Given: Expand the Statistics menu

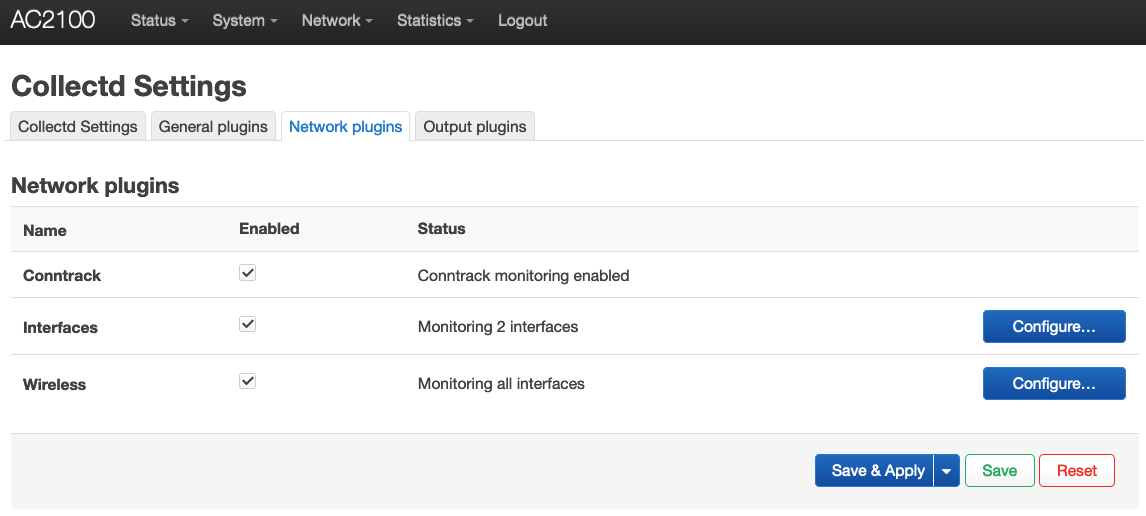Looking at the screenshot, I should click(x=435, y=20).
